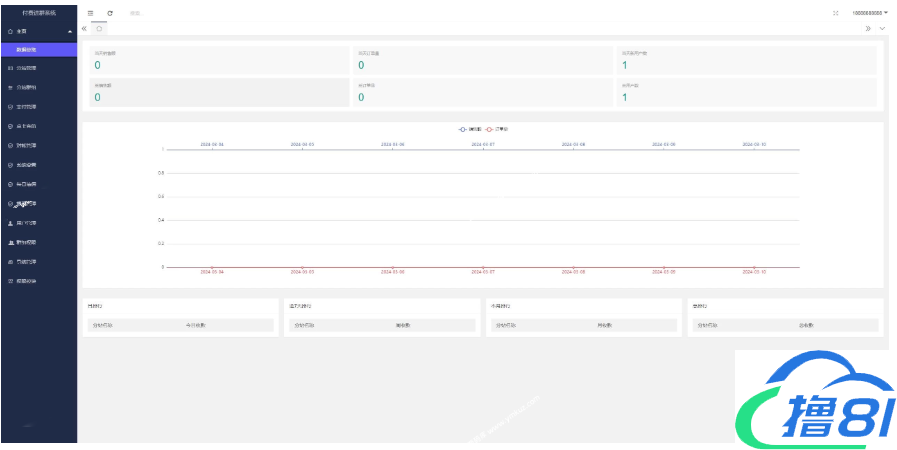The width and height of the screenshot is (897, 450).
Task: Collapse the 主页 home sidebar group
Action: tap(38, 32)
